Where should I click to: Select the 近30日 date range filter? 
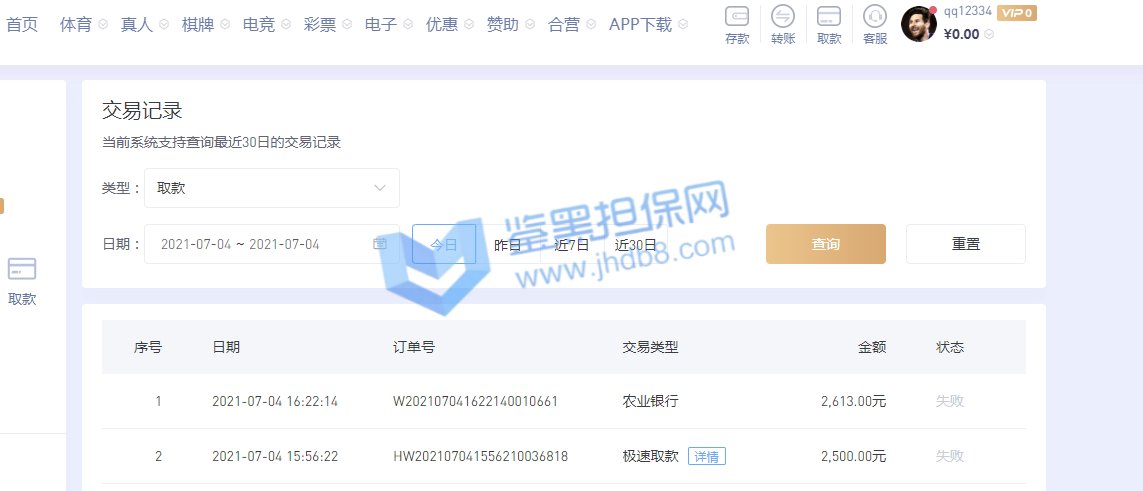pos(636,244)
